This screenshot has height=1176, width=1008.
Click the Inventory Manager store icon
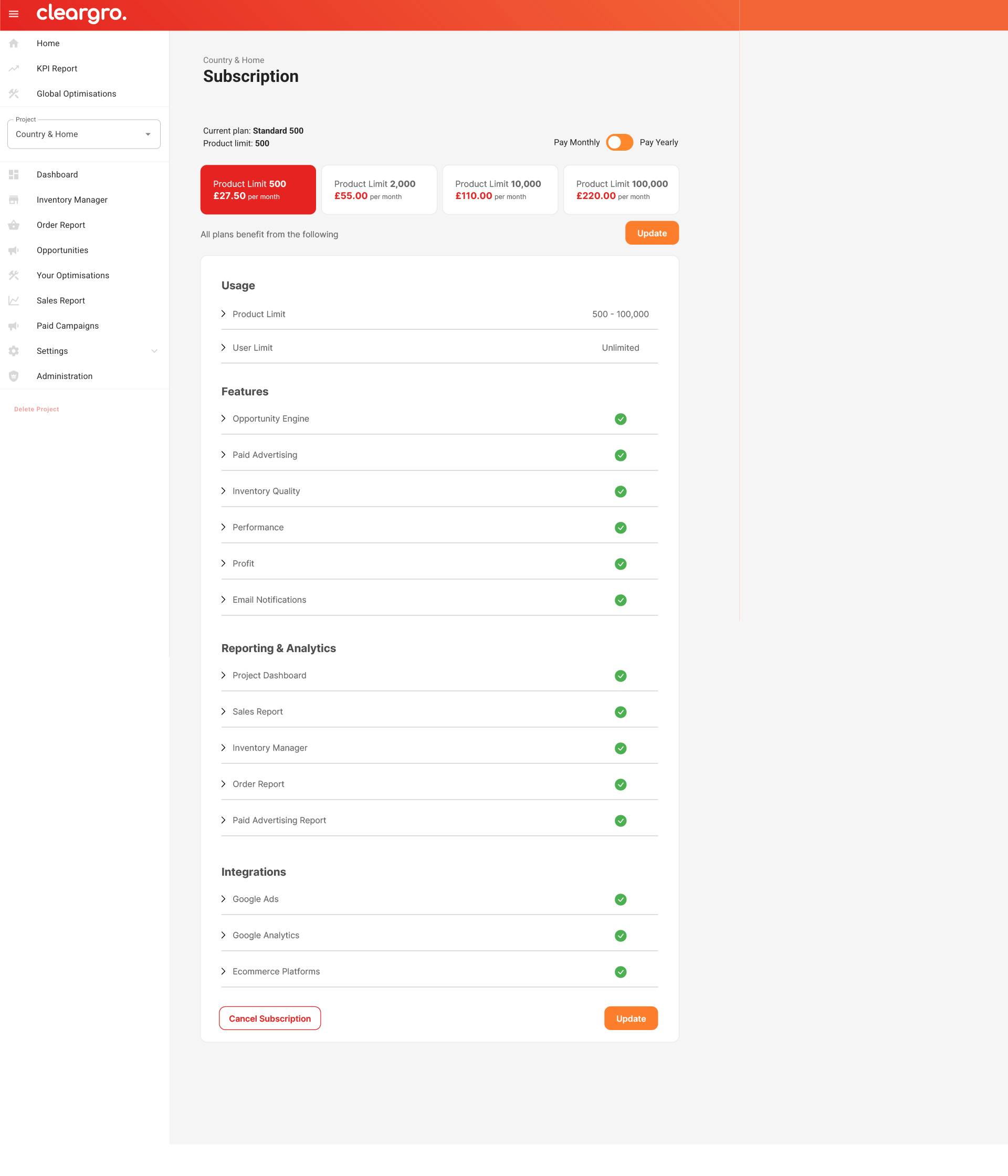click(x=14, y=200)
